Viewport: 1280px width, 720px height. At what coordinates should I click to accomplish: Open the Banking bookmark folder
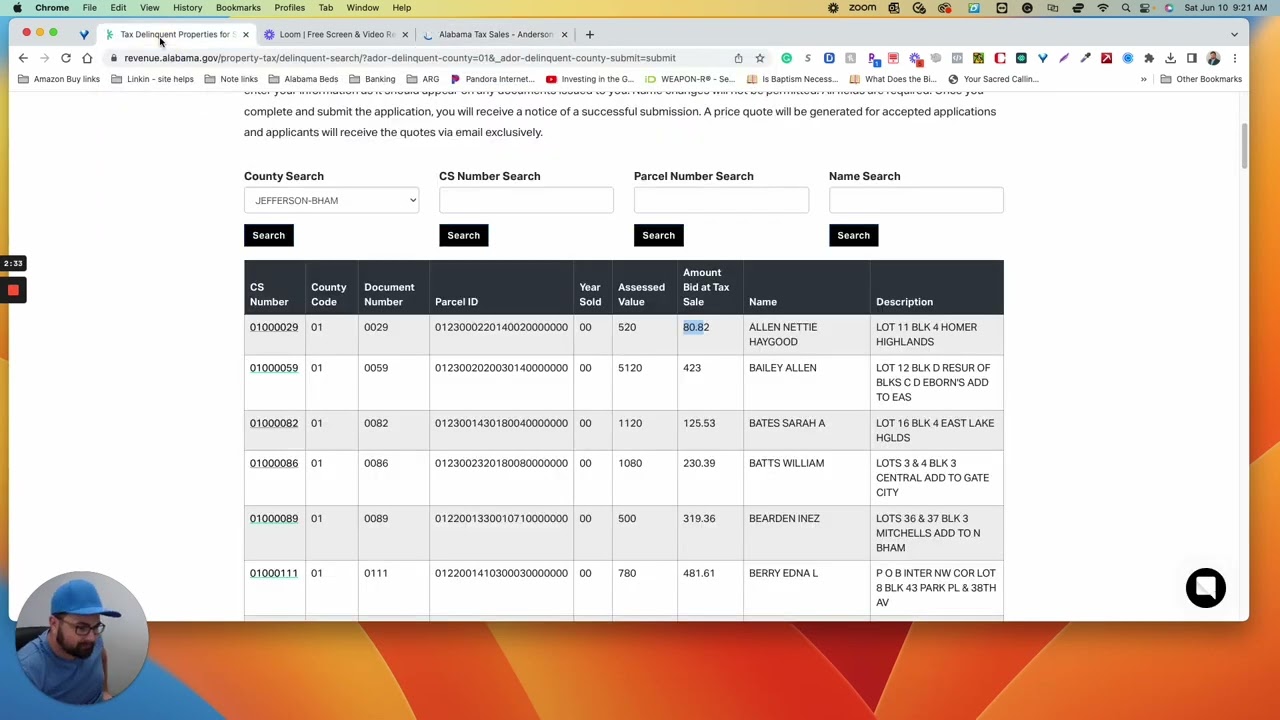pyautogui.click(x=372, y=79)
